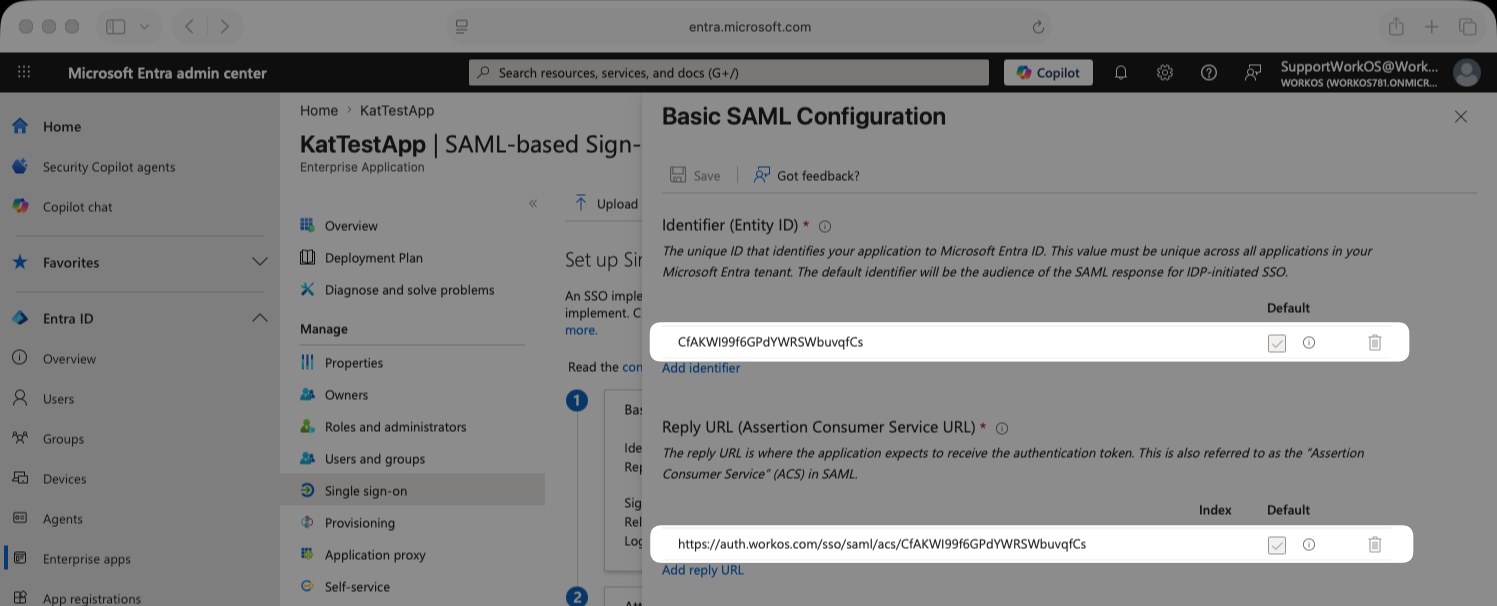
Task: Click the info icon in identifier row
Action: (x=1309, y=343)
